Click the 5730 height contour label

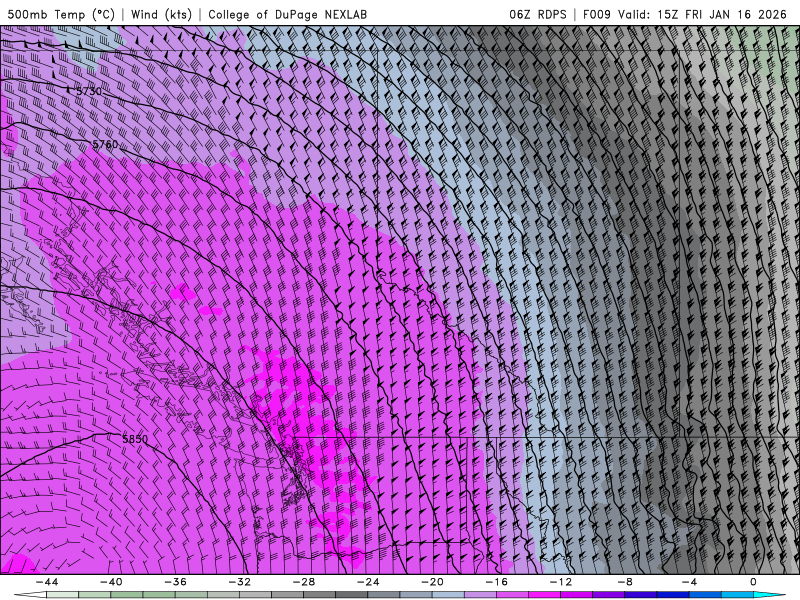point(89,91)
